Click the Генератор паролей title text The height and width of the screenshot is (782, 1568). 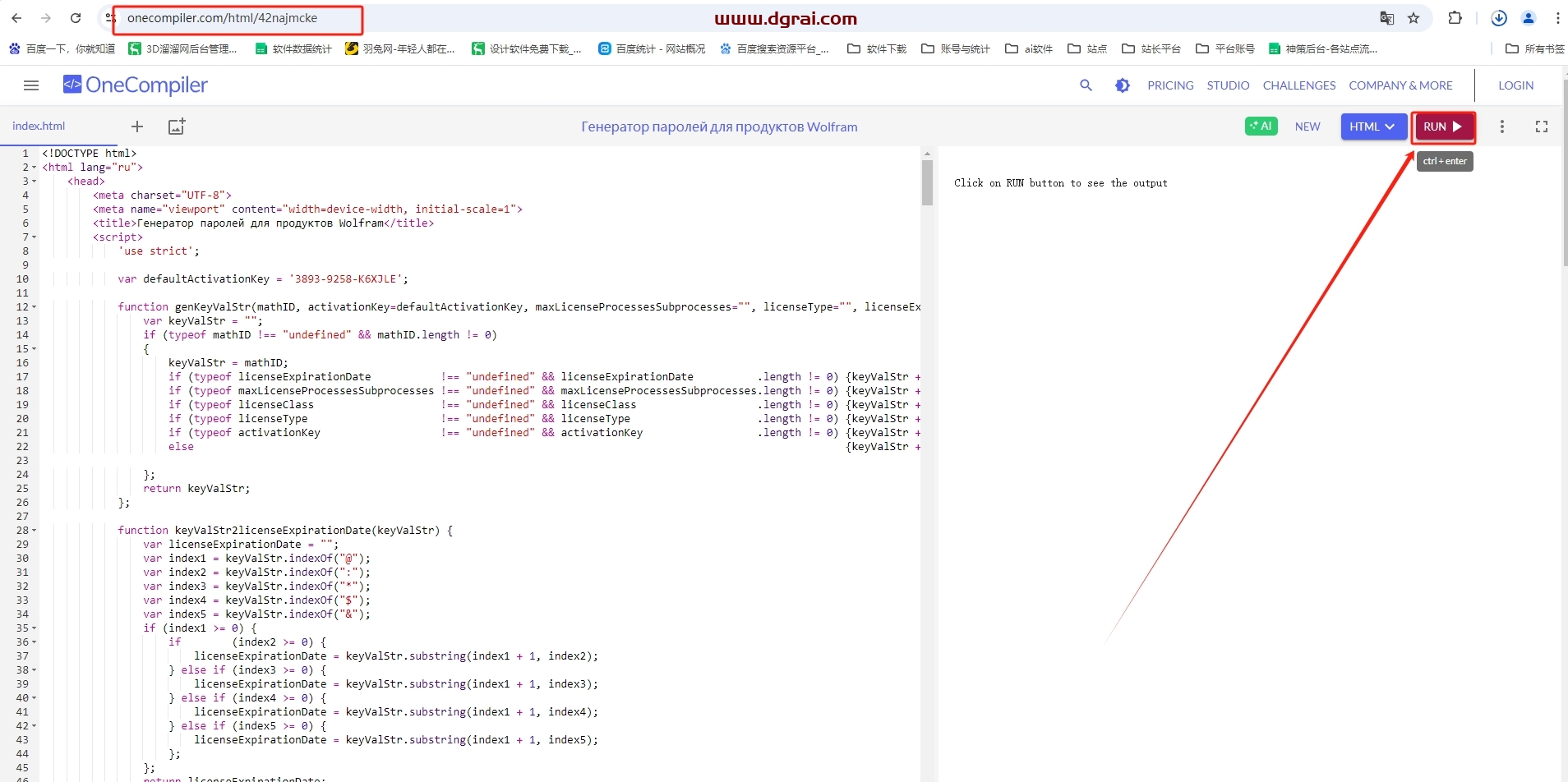[719, 127]
